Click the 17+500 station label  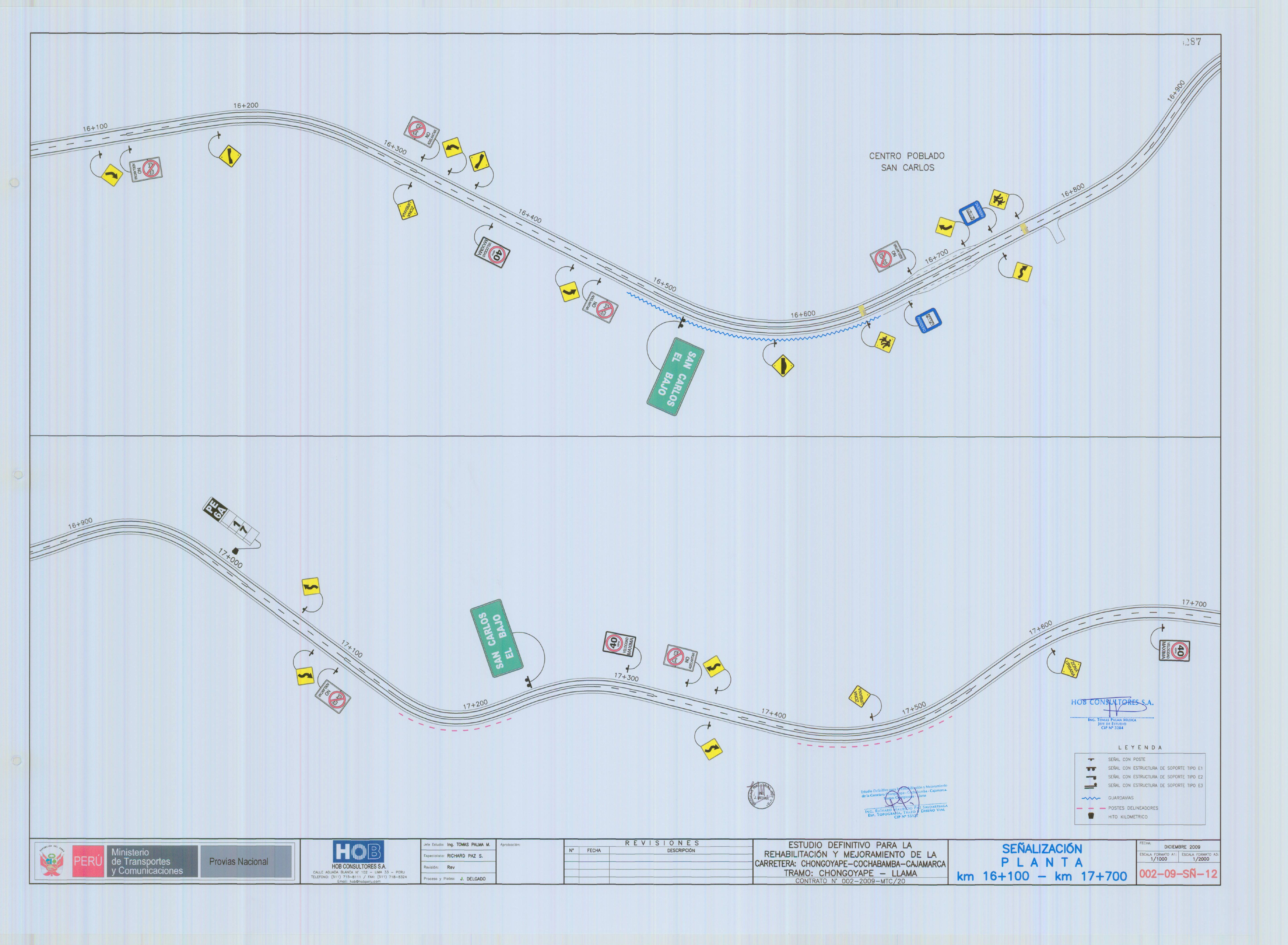point(914,708)
